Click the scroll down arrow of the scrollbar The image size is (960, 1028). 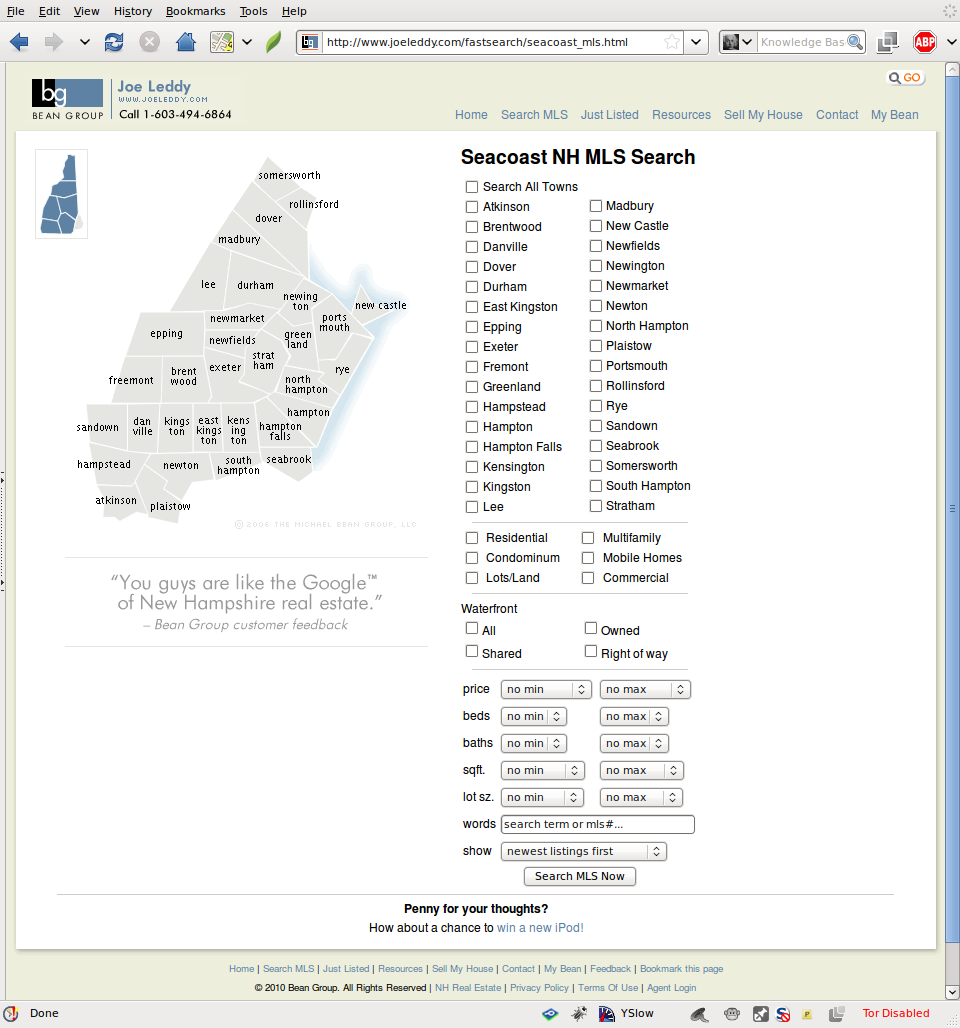click(x=952, y=992)
